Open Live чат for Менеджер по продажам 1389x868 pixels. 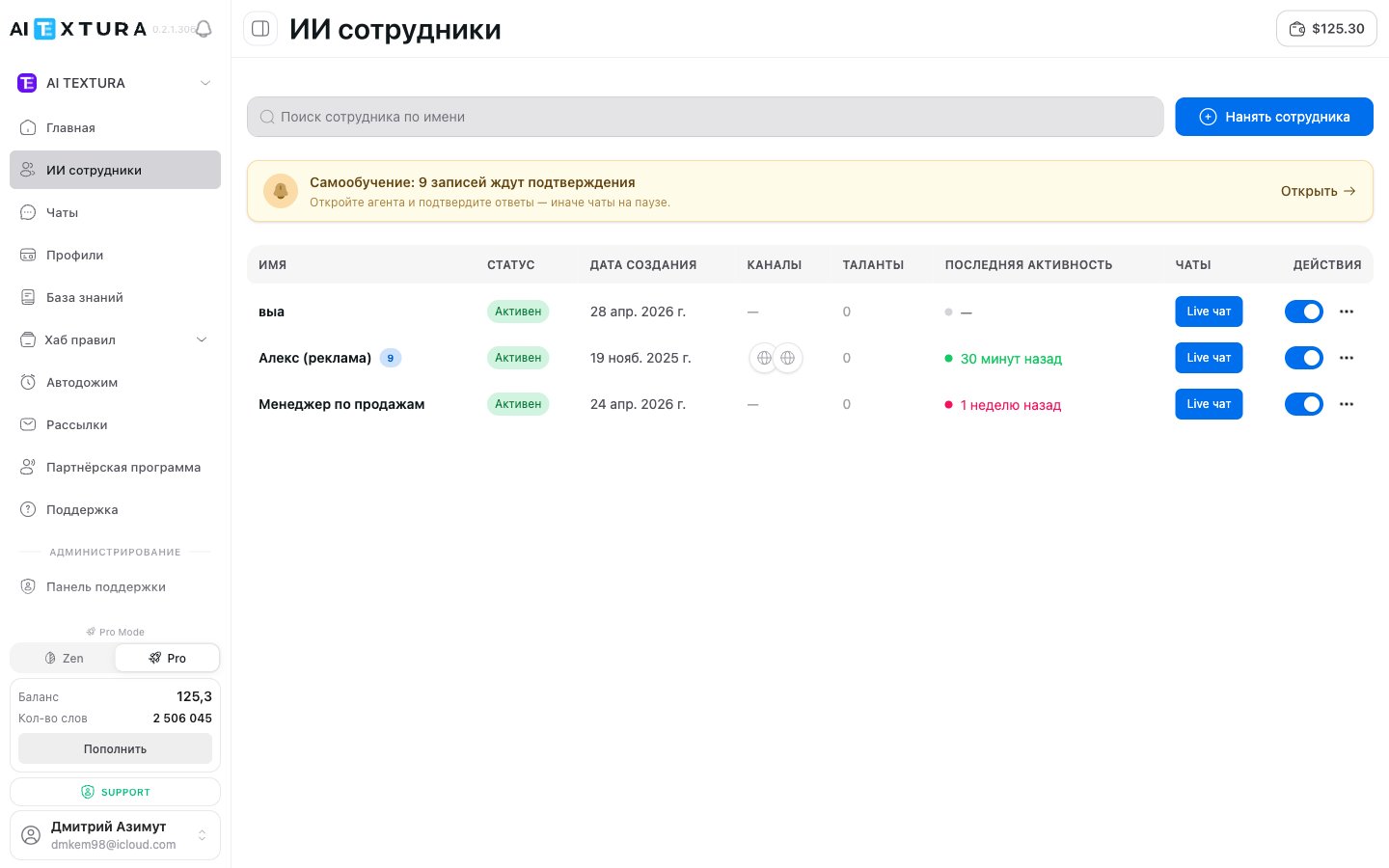(1209, 404)
